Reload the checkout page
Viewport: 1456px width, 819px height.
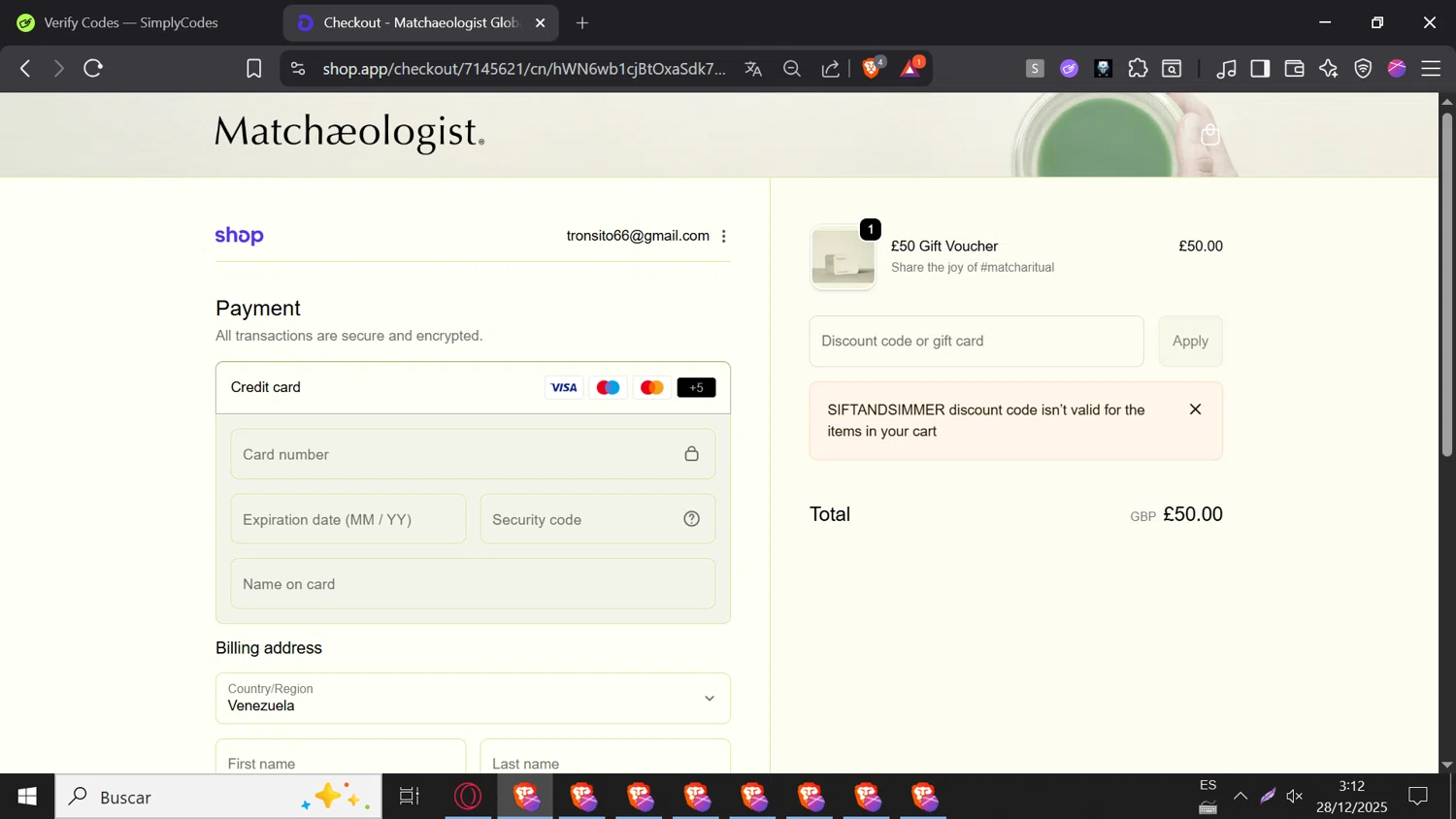(93, 69)
